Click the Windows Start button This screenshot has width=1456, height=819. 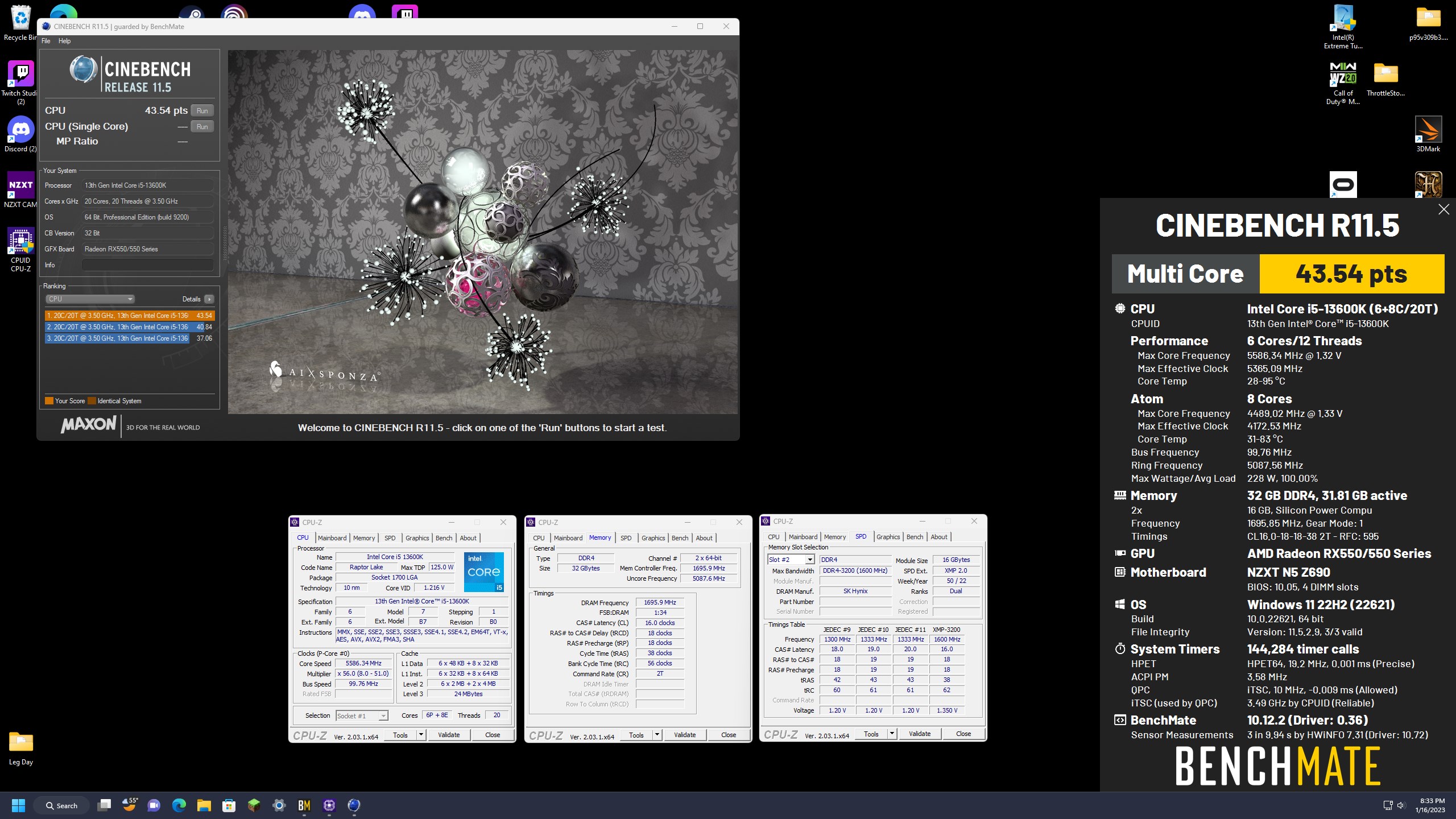(18, 805)
